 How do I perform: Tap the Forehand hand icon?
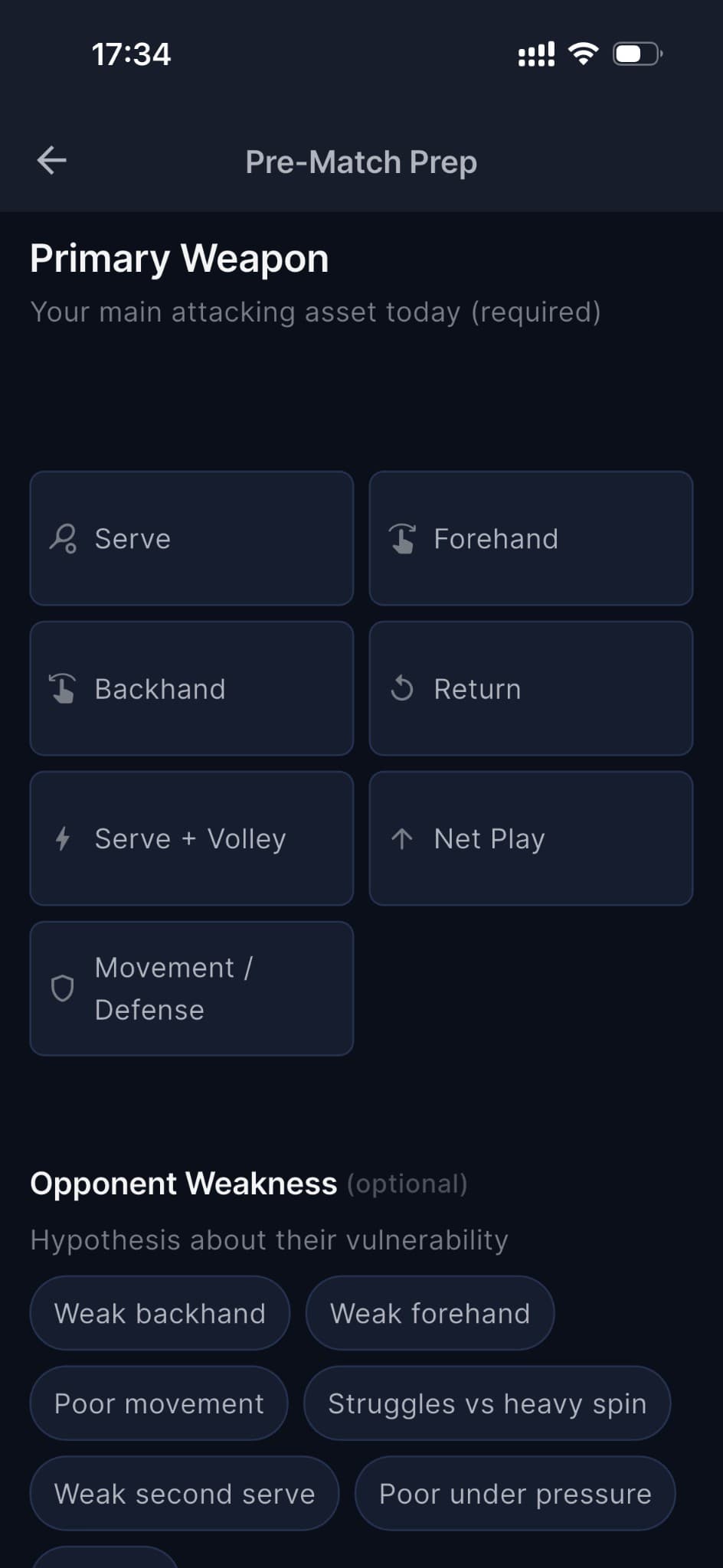pyautogui.click(x=402, y=538)
